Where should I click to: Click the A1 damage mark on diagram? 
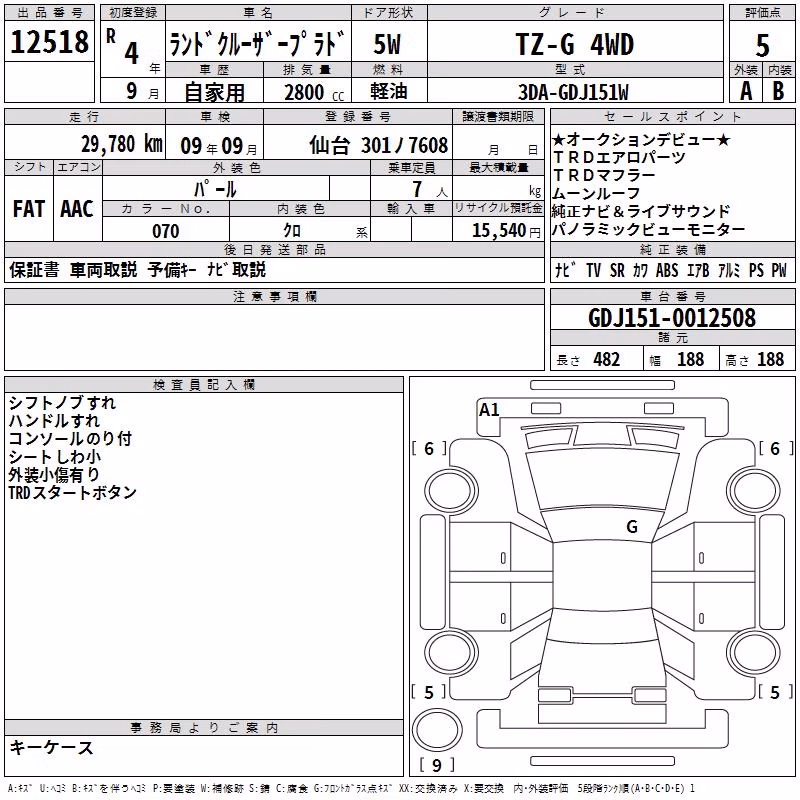tap(489, 410)
